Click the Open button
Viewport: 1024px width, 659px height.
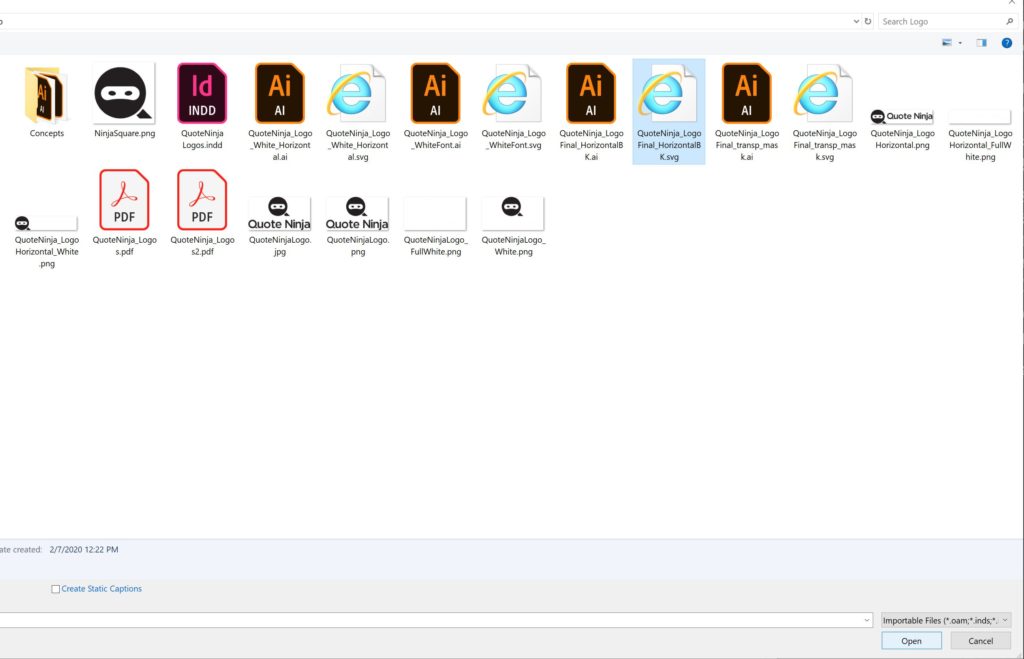click(x=911, y=641)
